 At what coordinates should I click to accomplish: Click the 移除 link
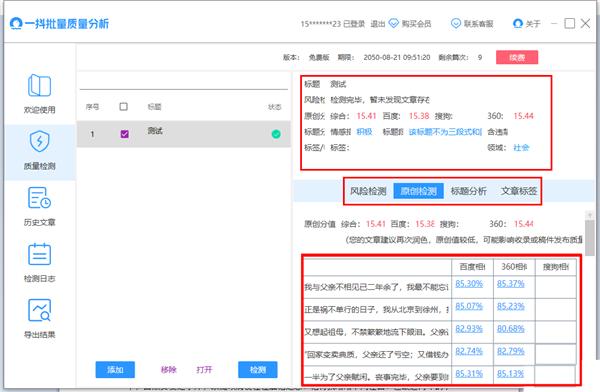click(168, 369)
